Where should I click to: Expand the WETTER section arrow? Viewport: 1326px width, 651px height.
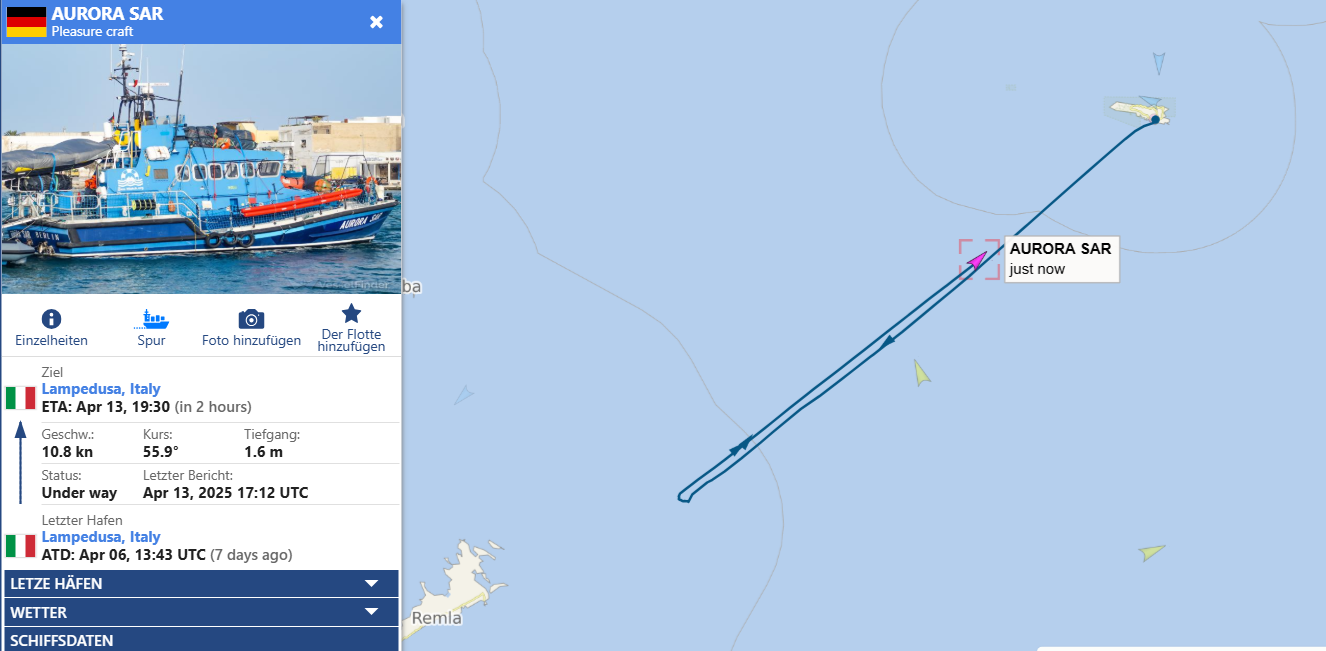(372, 611)
